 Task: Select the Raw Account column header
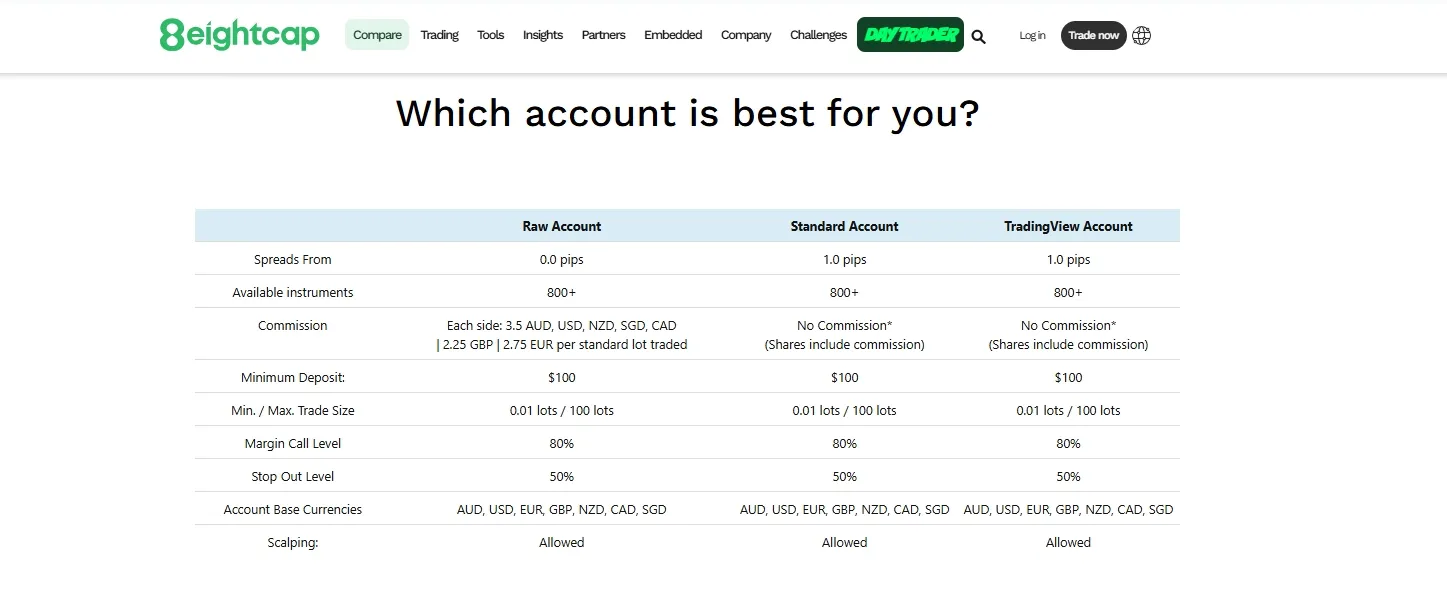point(562,226)
